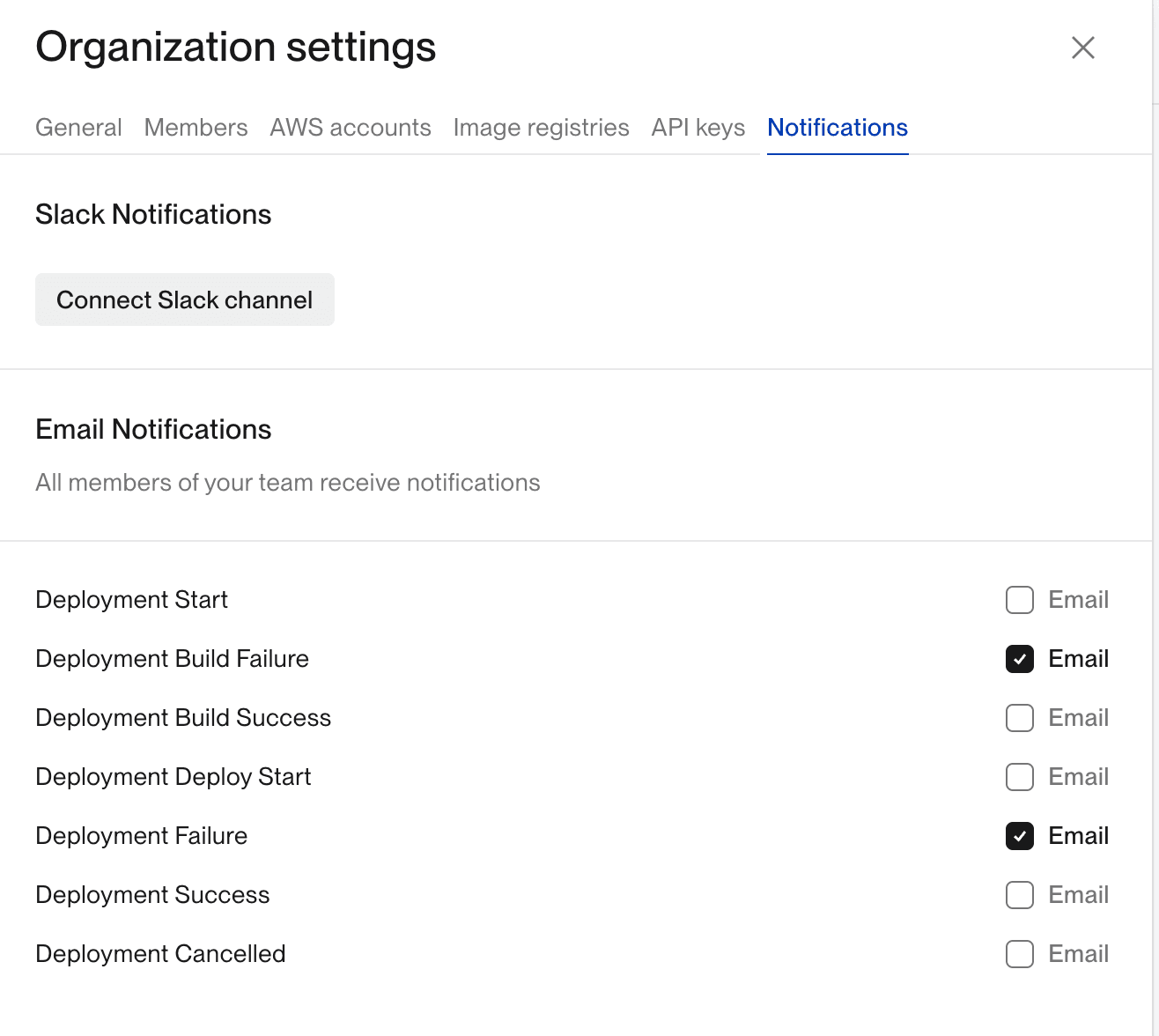Uncheck email for Deployment Build Failure
1159x1036 pixels.
(x=1020, y=659)
